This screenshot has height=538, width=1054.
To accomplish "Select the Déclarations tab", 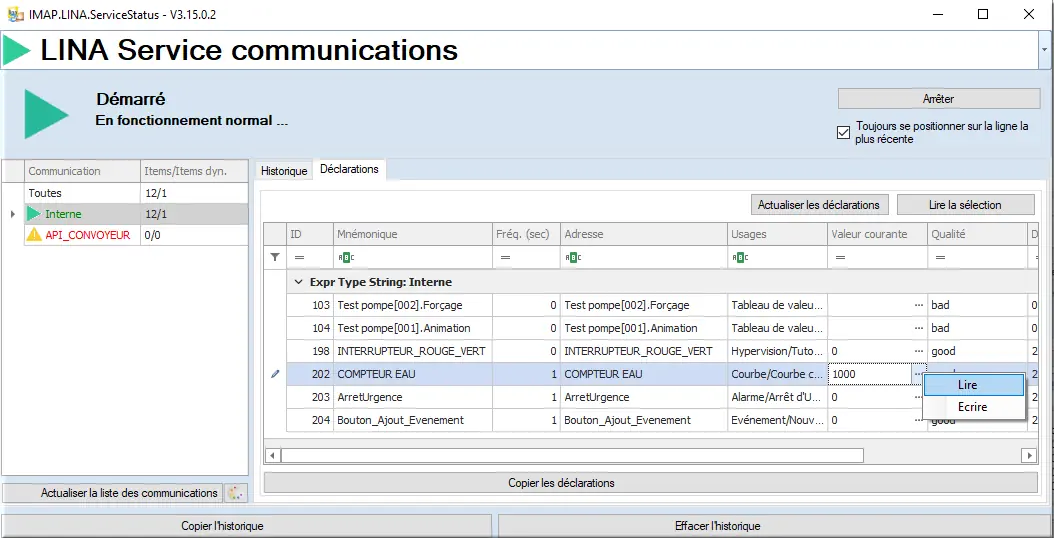I will click(x=350, y=169).
